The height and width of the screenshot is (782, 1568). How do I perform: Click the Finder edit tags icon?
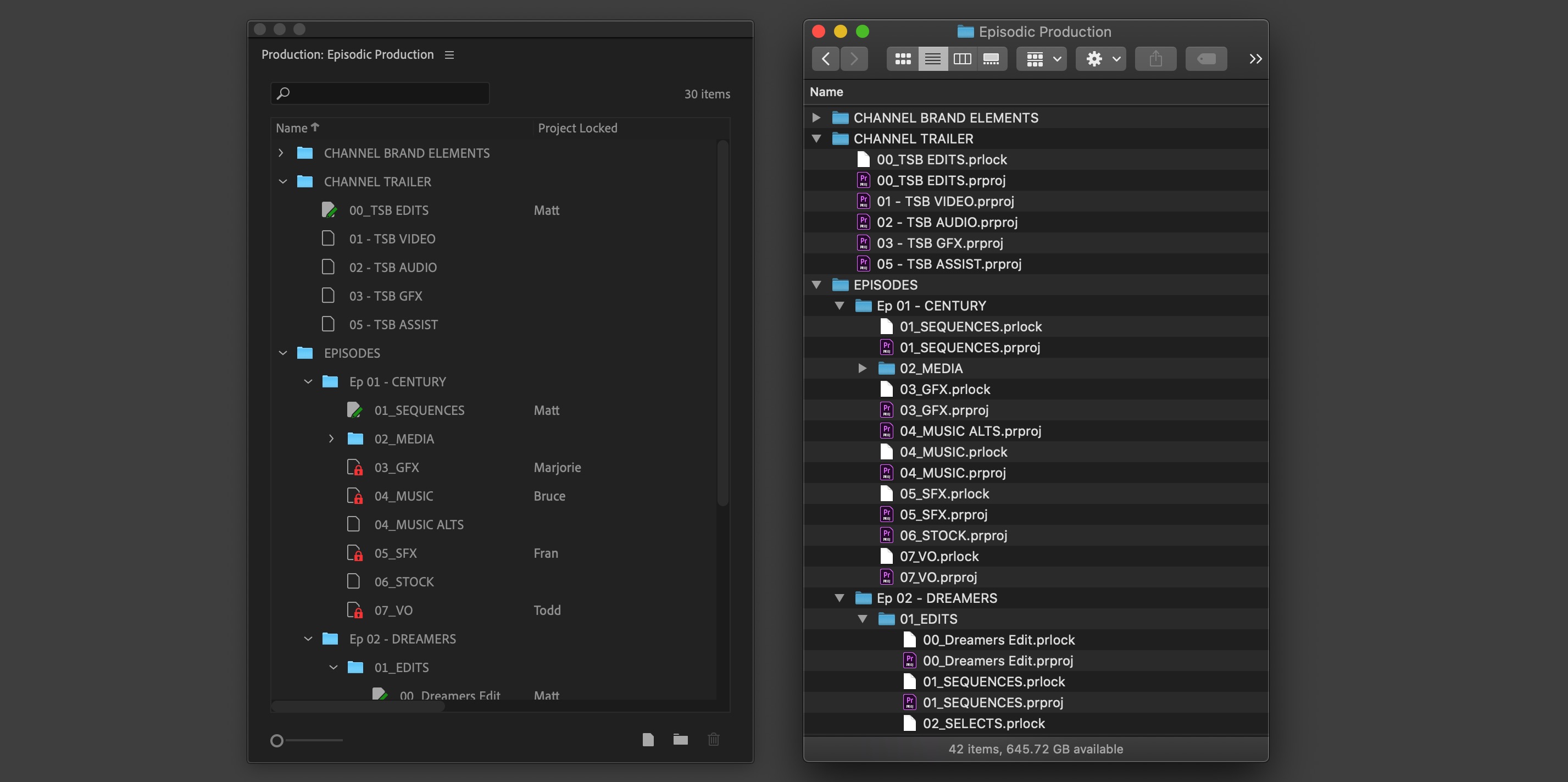pyautogui.click(x=1206, y=59)
